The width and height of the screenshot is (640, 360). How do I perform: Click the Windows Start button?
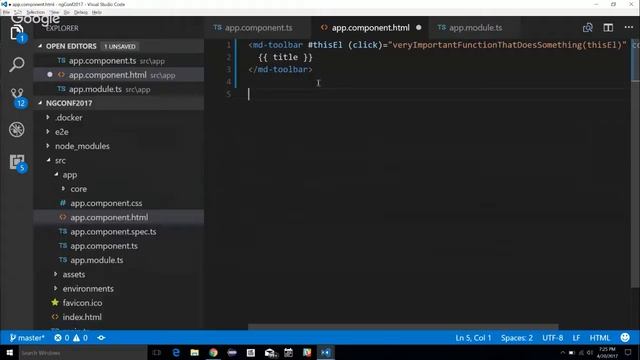[9, 352]
